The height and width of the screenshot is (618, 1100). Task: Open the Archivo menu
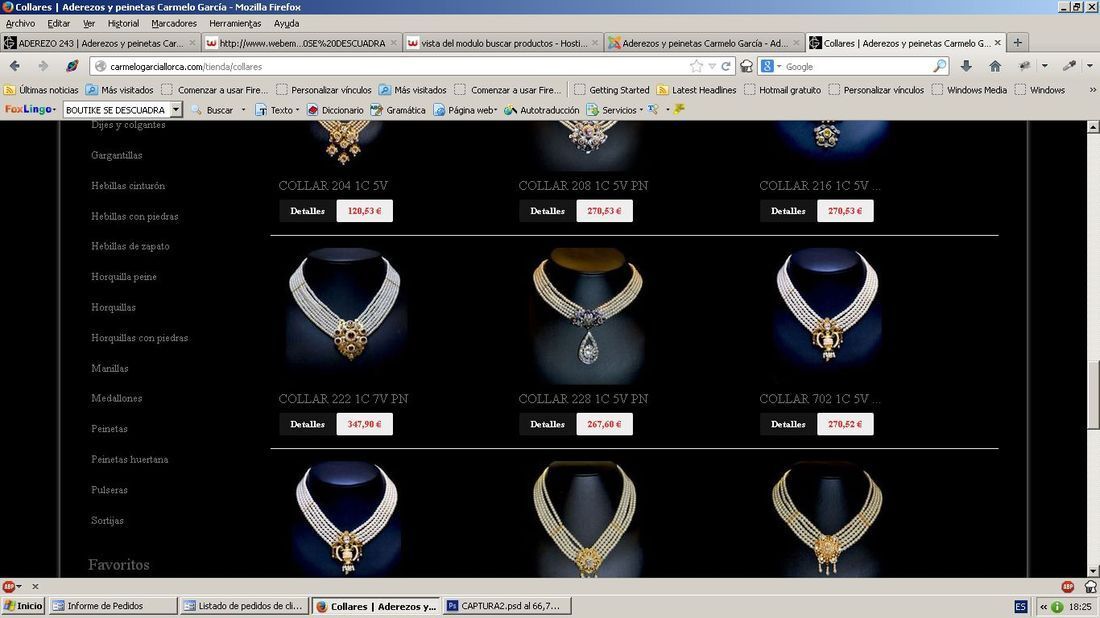pyautogui.click(x=20, y=23)
